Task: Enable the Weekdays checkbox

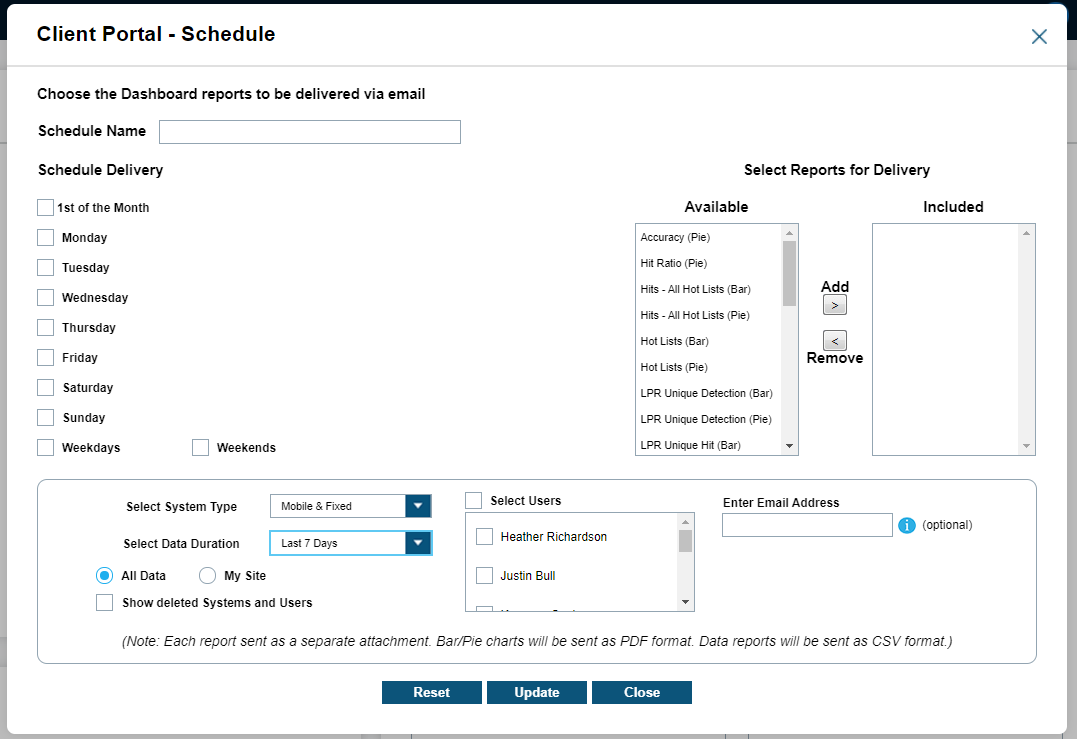Action: tap(45, 448)
